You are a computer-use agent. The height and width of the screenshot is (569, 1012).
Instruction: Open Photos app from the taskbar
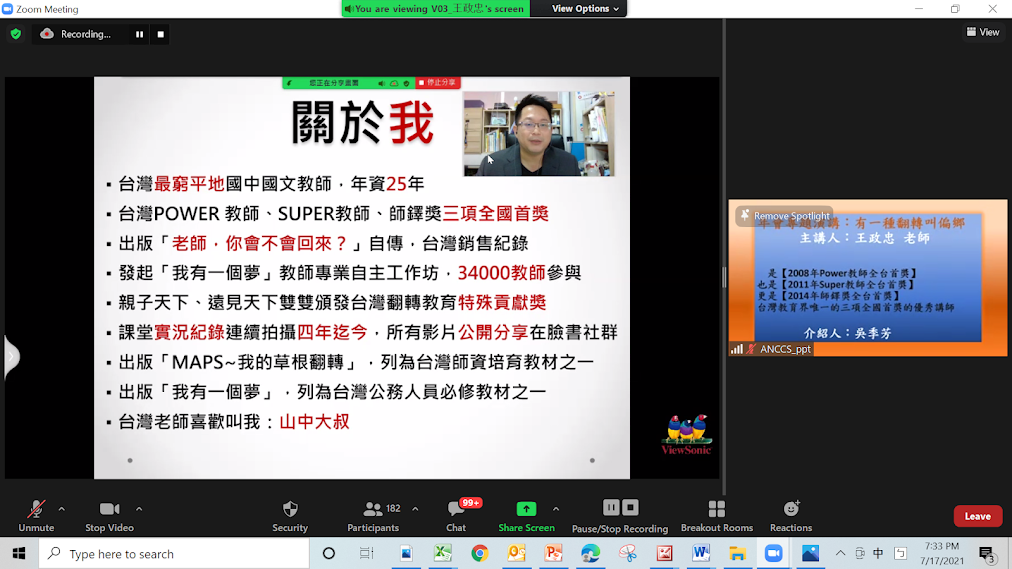pos(811,554)
